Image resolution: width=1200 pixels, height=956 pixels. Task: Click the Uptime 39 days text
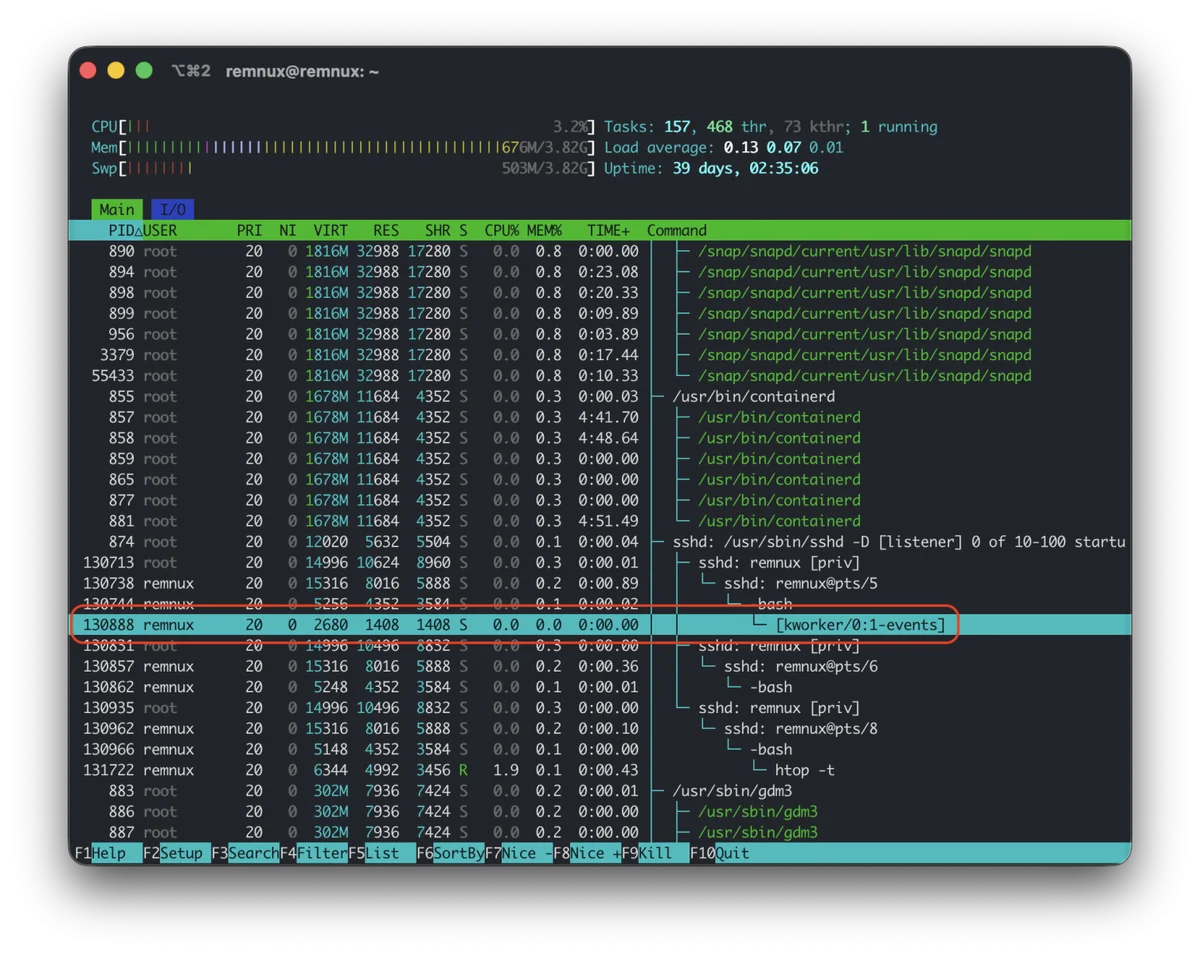pyautogui.click(x=745, y=168)
